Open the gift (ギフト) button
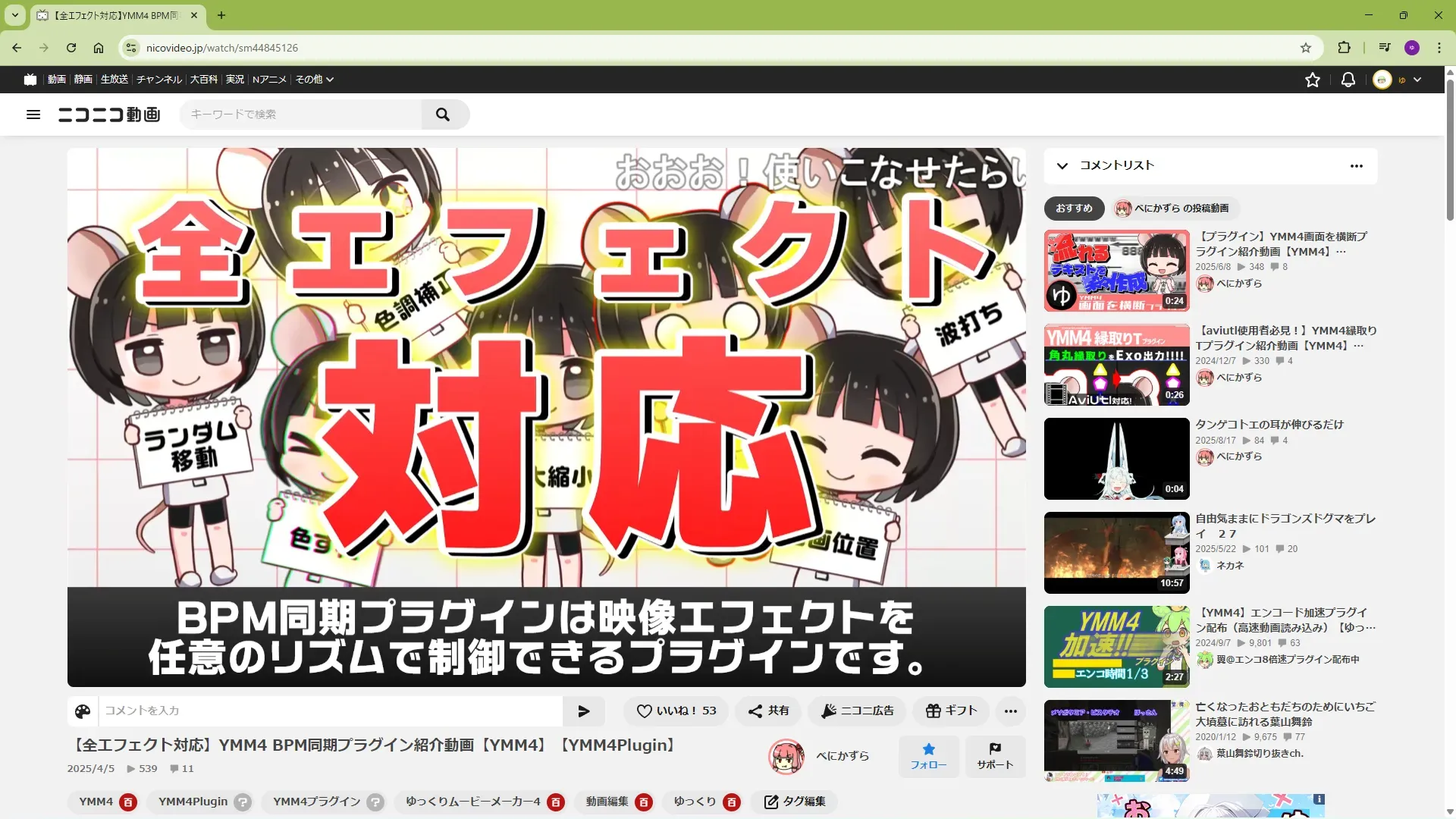This screenshot has width=1456, height=819. [x=951, y=711]
